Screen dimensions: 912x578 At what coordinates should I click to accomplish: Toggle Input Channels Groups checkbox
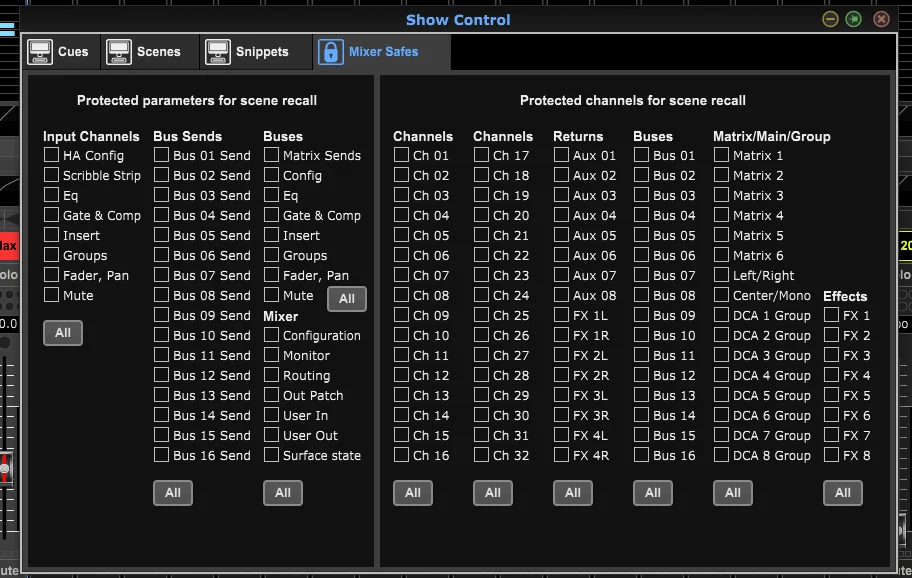click(x=51, y=255)
